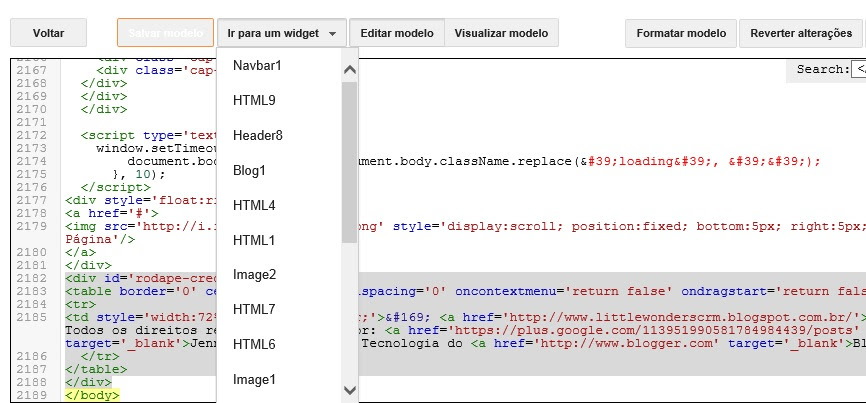Select Image1 in widget list
The height and width of the screenshot is (403, 866).
[279, 380]
